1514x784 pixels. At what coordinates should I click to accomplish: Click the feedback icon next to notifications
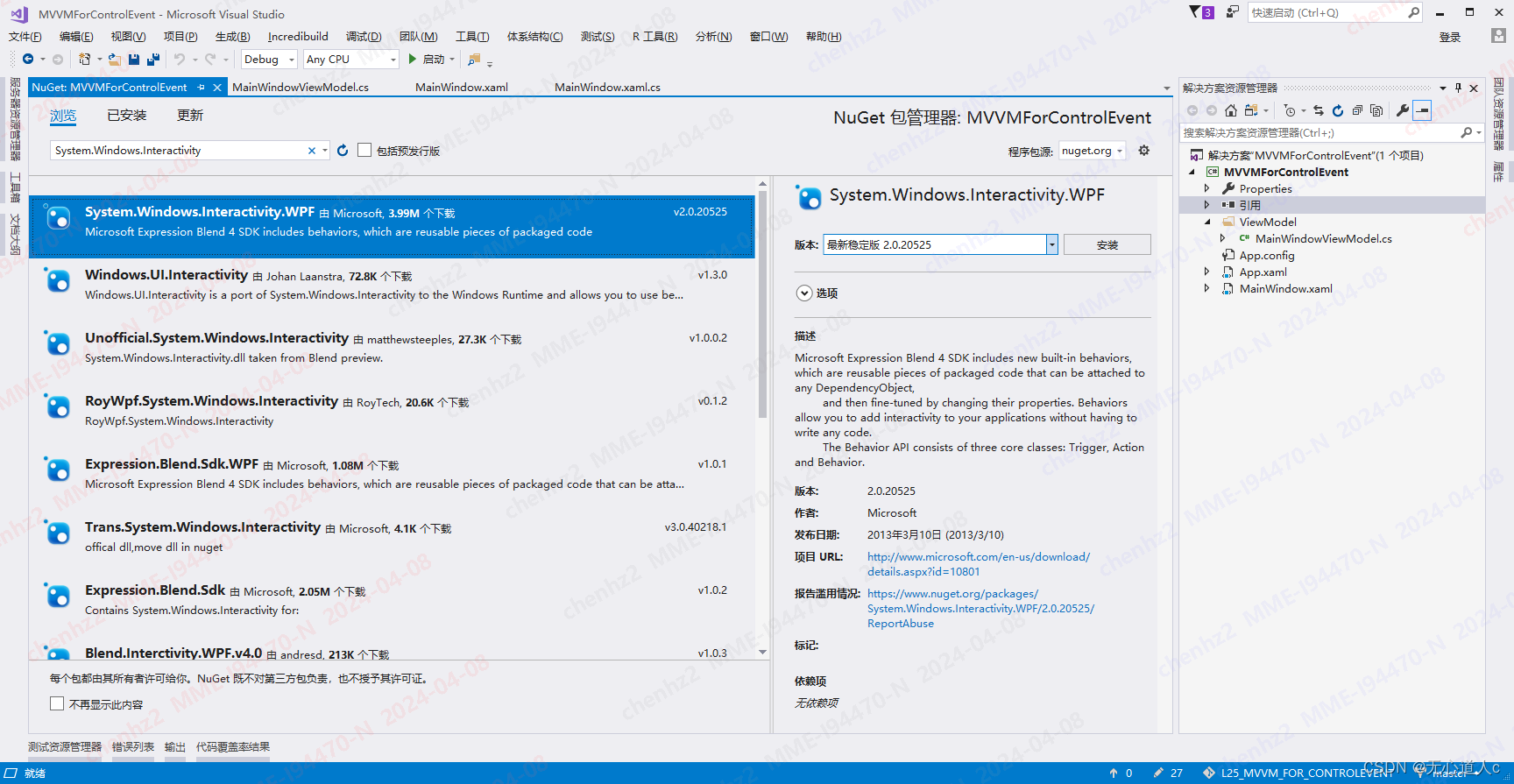point(1233,12)
